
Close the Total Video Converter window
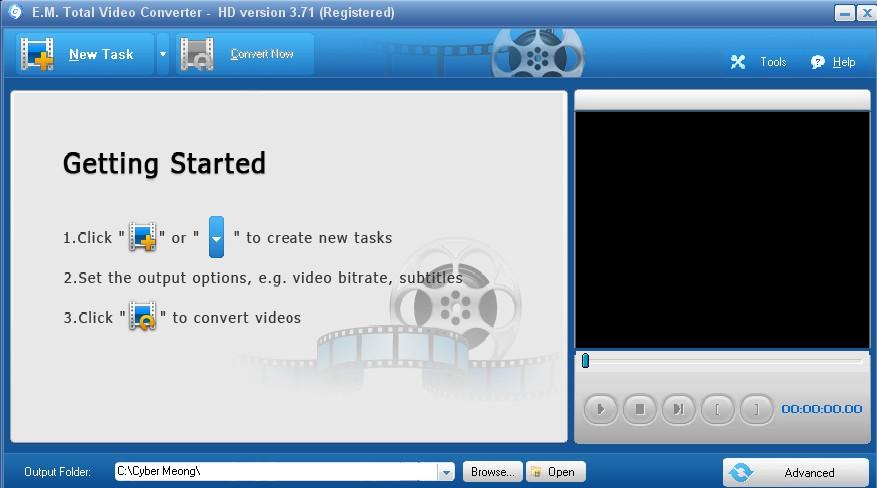tap(866, 13)
